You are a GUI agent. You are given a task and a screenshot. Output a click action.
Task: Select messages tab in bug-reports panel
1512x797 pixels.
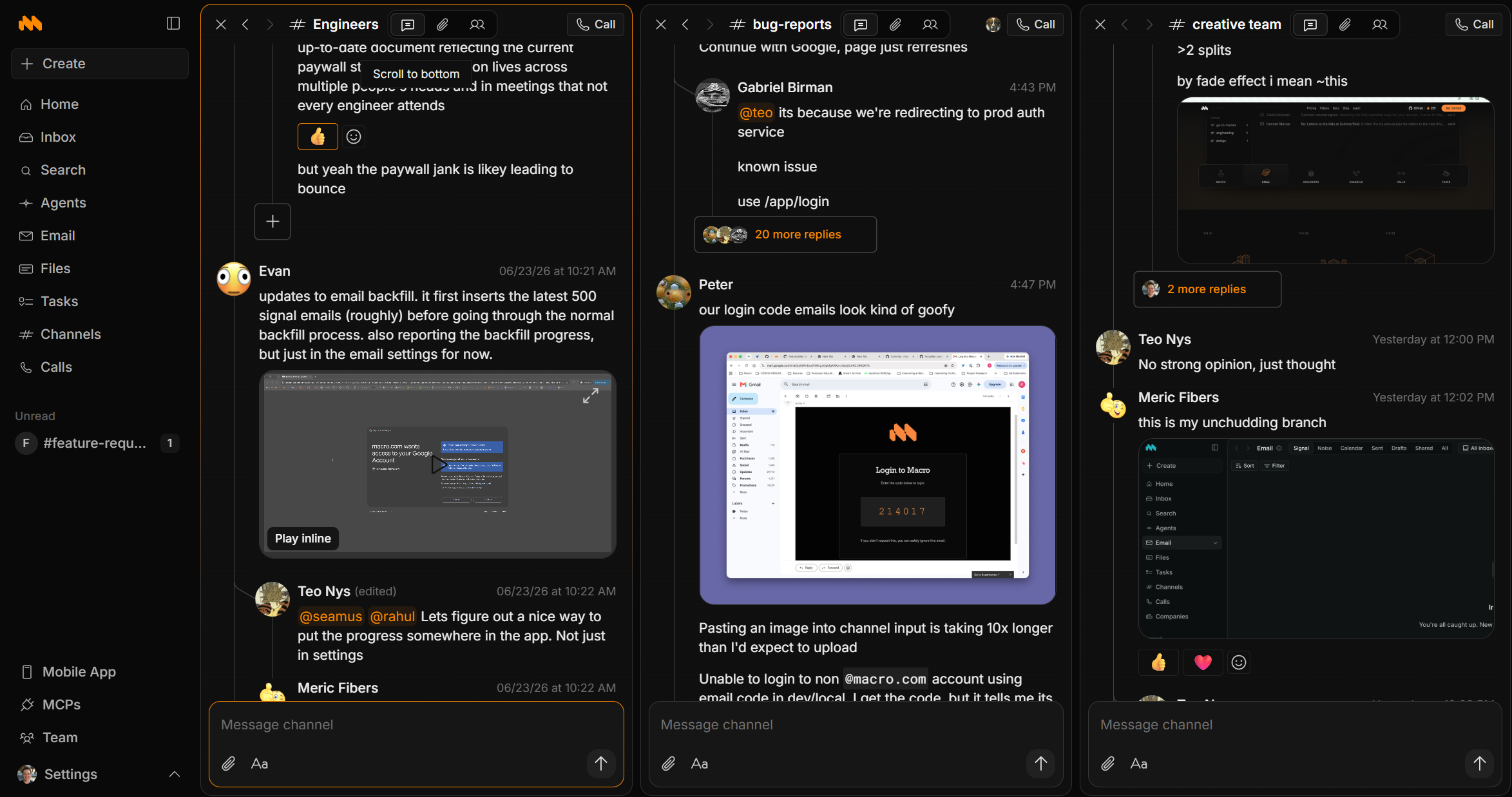[861, 24]
